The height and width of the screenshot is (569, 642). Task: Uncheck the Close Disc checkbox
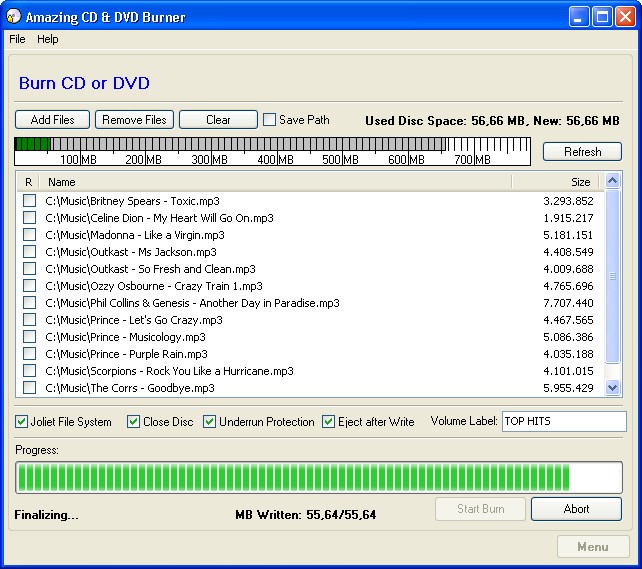click(134, 422)
